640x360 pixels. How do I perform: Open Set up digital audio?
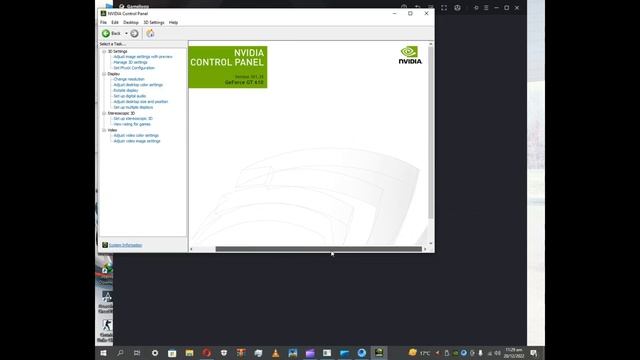tap(130, 96)
